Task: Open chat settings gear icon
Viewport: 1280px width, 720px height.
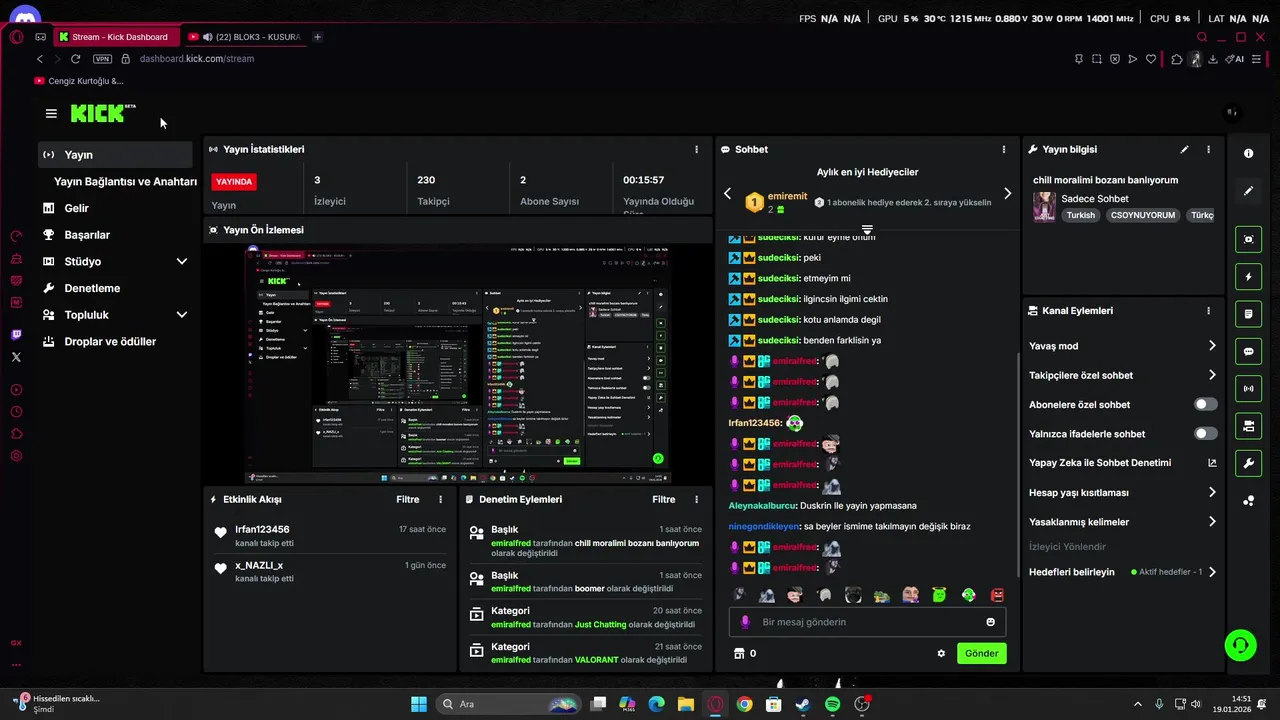Action: pos(941,653)
